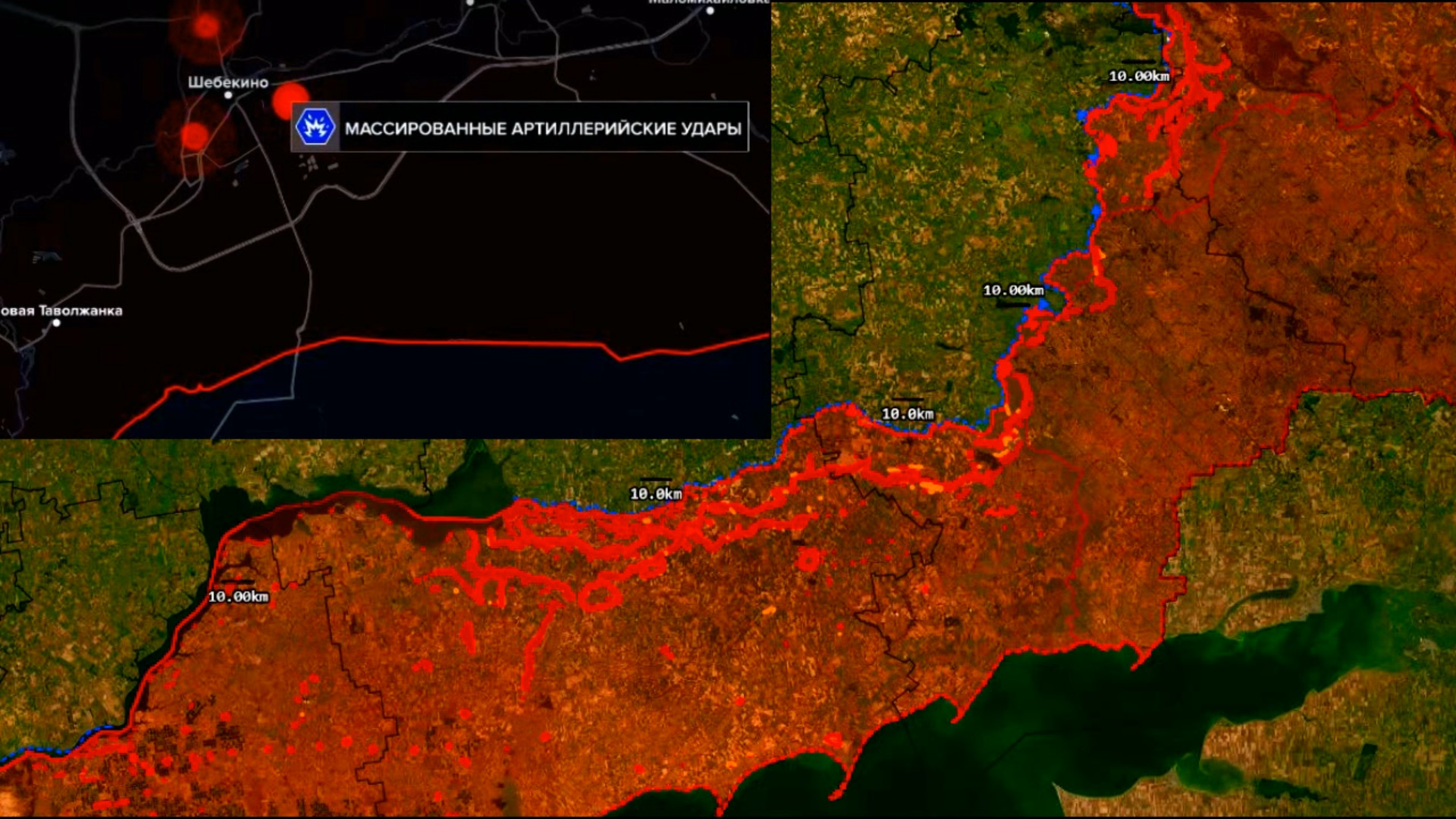Click the blue hexagon explosion icon

[x=315, y=127]
